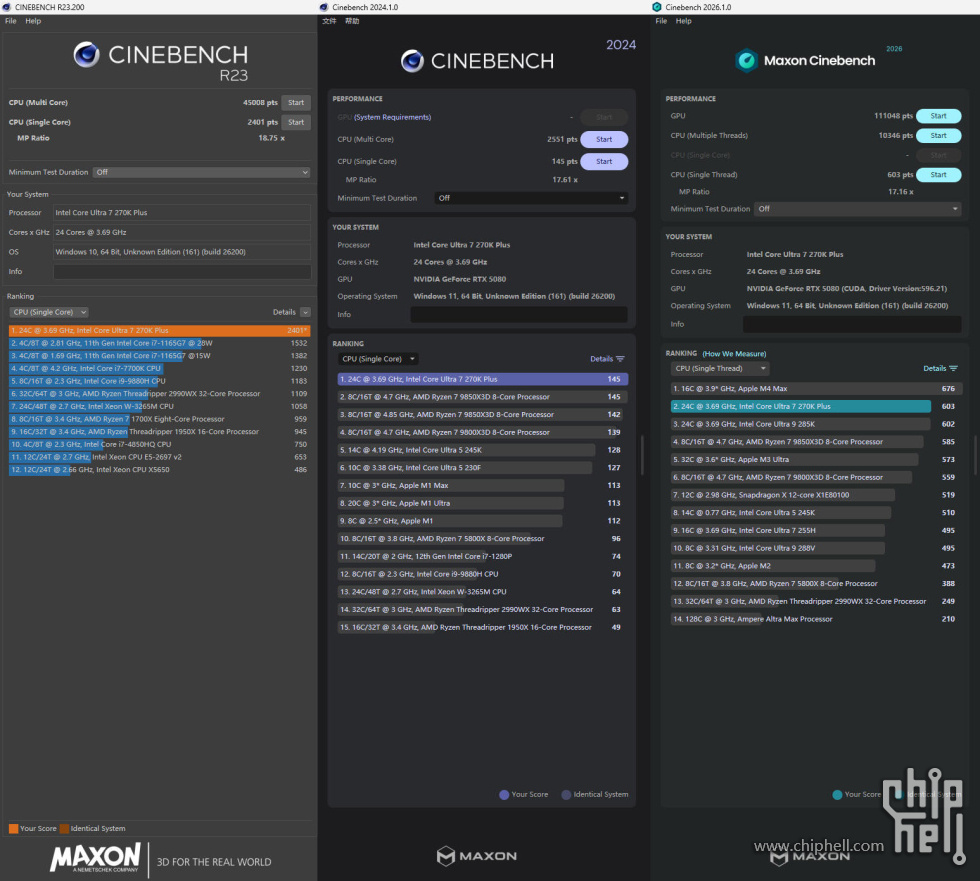The image size is (980, 881).
Task: Select 2024 ranking row 12th Gen Intel Core i7-1280P
Action: click(482, 556)
